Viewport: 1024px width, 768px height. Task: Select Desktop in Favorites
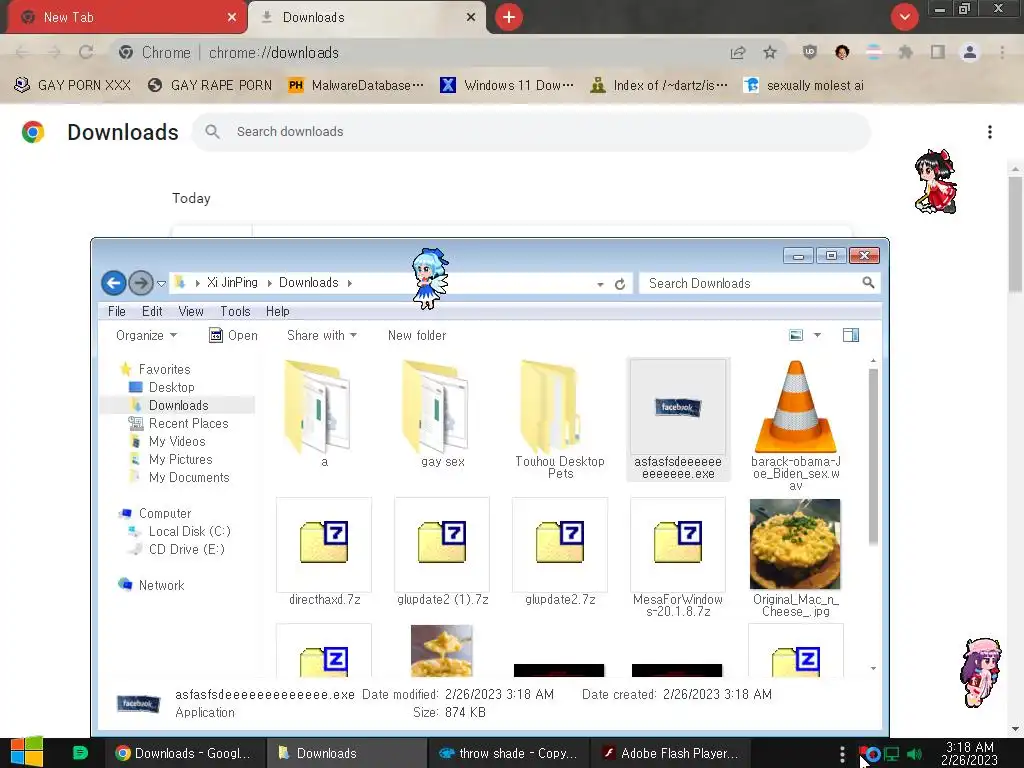tap(171, 387)
